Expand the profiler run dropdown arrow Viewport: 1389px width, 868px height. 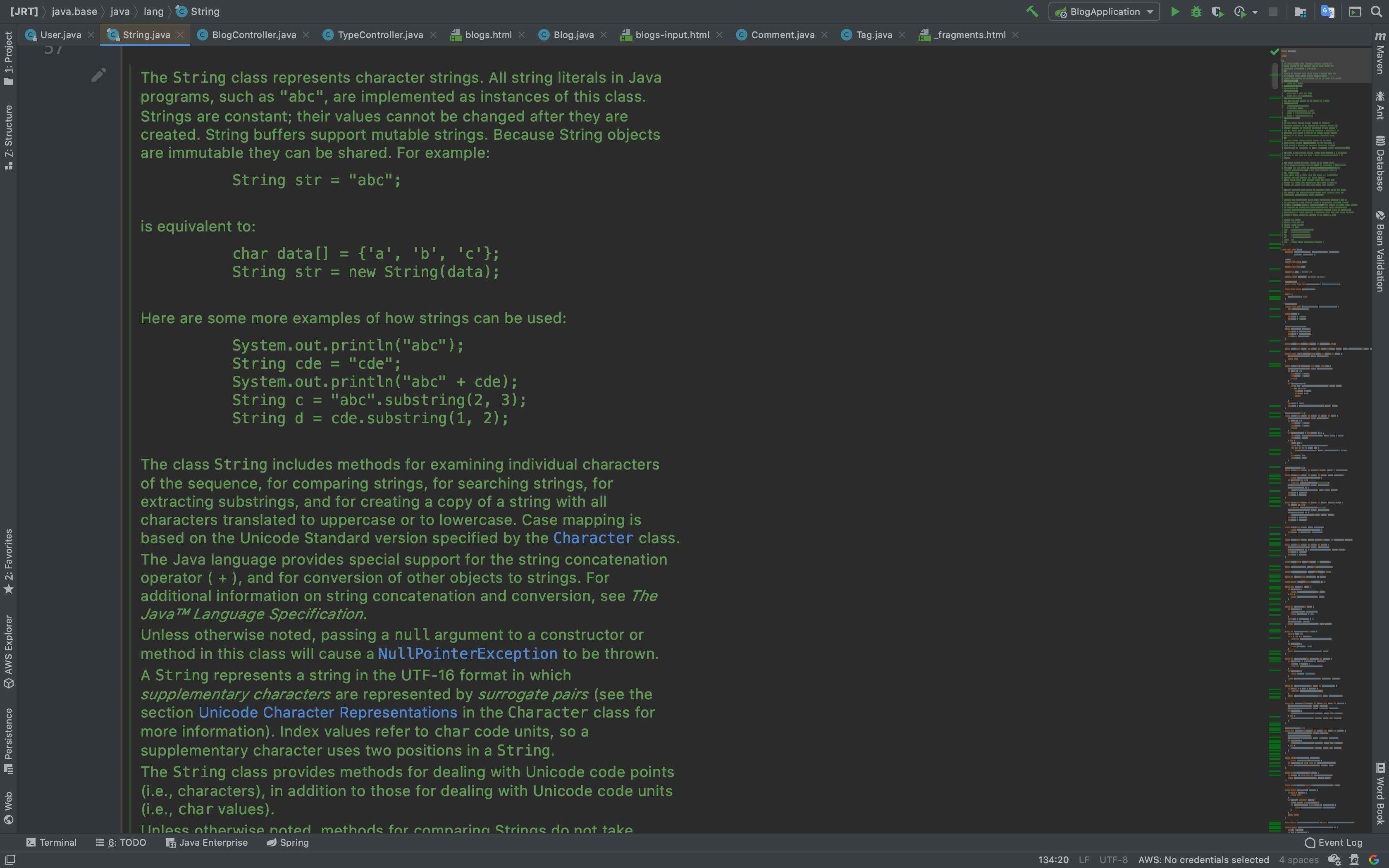tap(1255, 12)
